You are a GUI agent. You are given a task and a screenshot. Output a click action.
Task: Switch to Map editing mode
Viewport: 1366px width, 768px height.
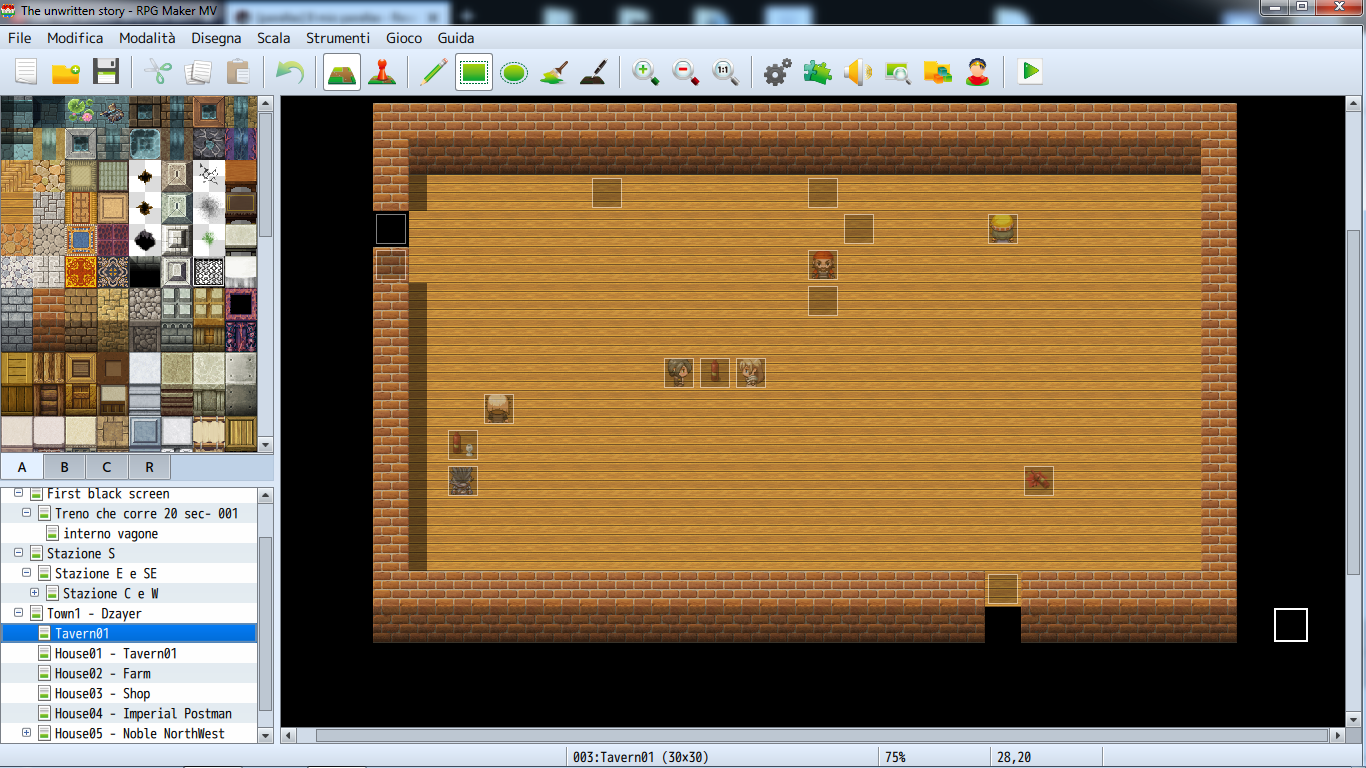(x=342, y=72)
